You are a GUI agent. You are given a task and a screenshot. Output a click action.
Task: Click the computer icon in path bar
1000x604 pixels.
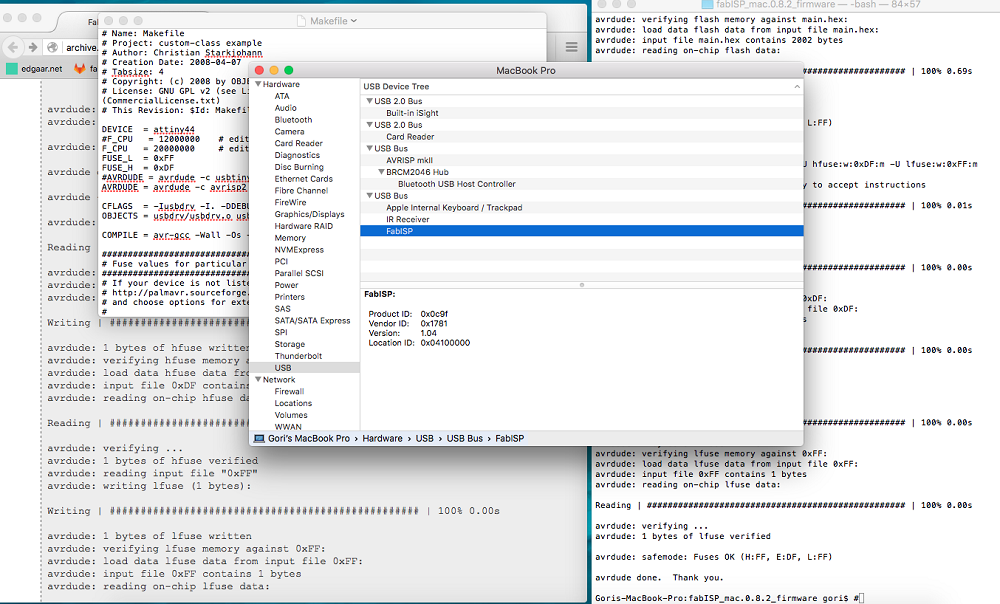pyautogui.click(x=259, y=438)
